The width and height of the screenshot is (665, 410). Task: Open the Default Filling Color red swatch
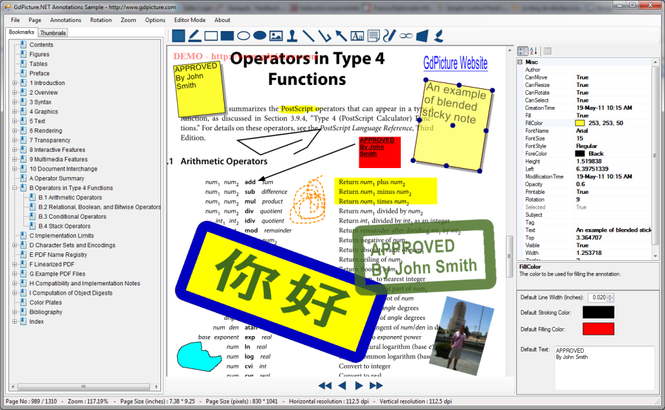598,329
